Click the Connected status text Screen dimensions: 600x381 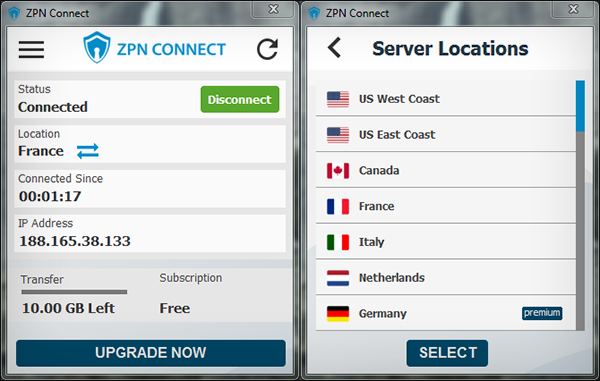coord(53,107)
